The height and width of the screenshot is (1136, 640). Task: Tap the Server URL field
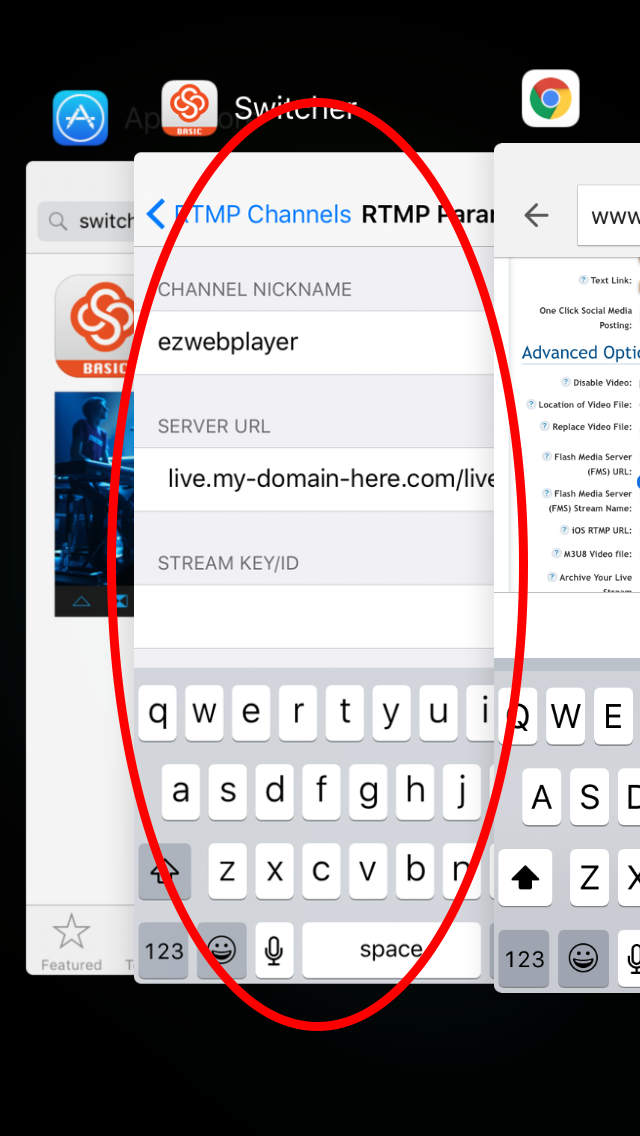[314, 479]
